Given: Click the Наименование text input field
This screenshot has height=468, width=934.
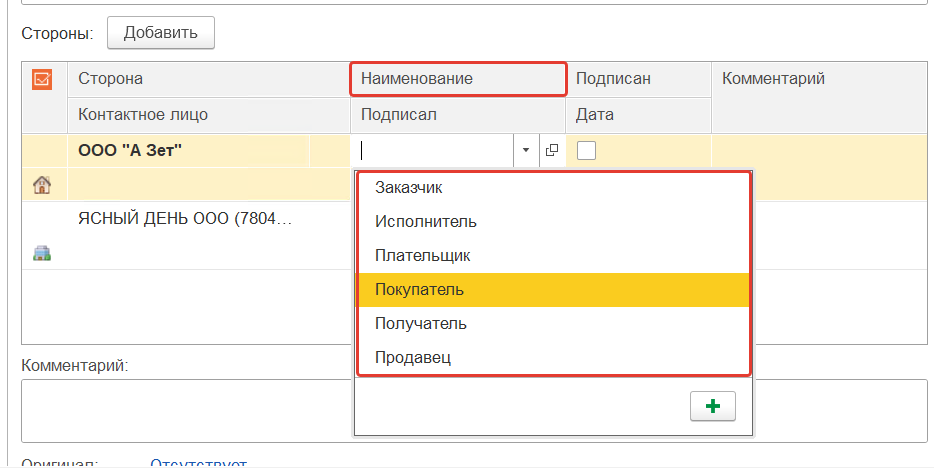Looking at the screenshot, I should click(435, 151).
